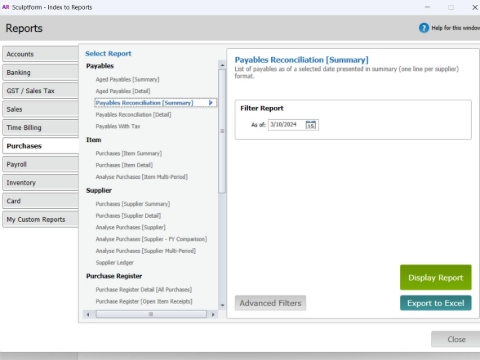This screenshot has width=480, height=360.
Task: Select the Purchases tab
Action: pos(40,146)
